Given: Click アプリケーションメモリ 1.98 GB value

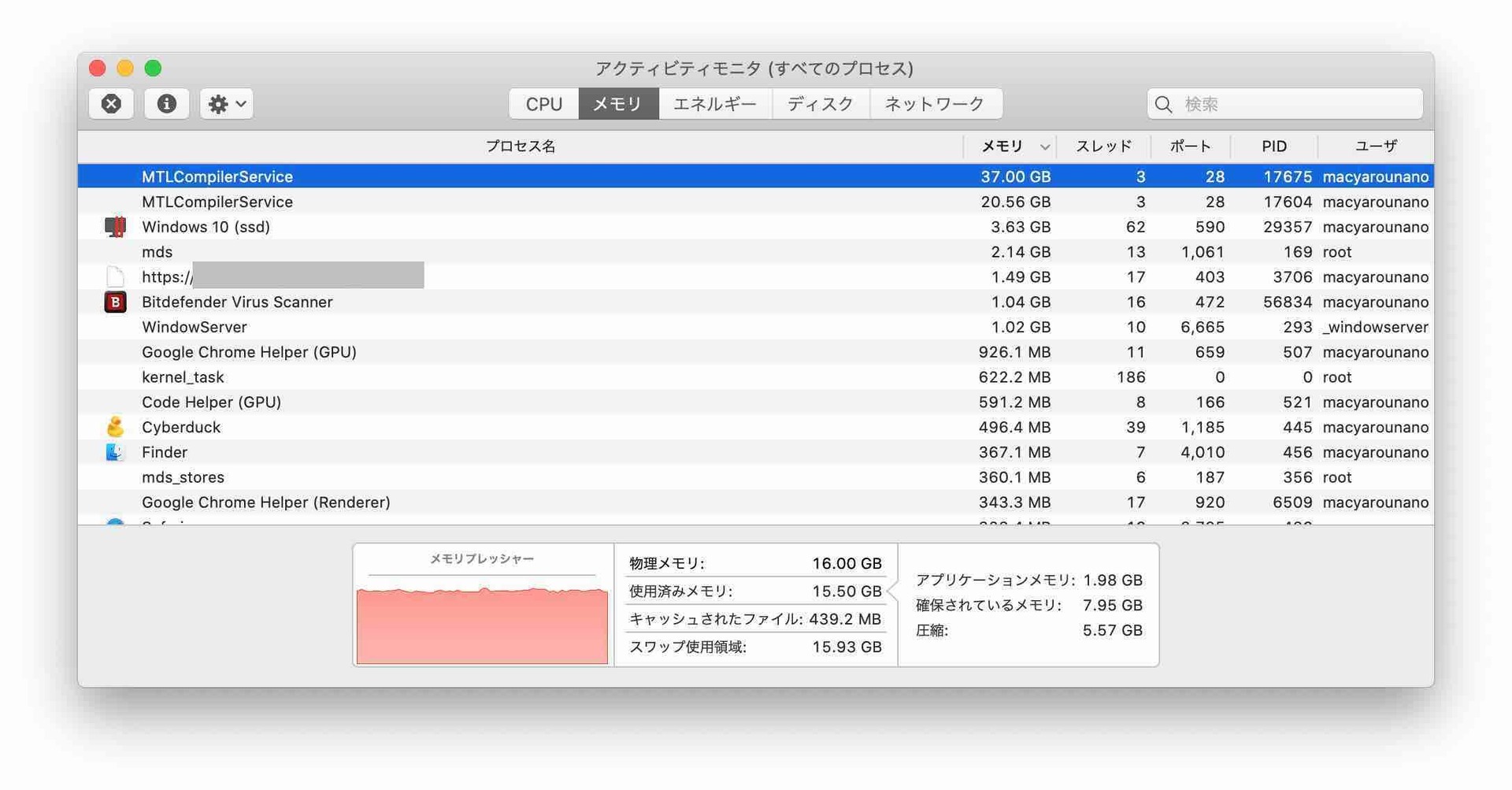Looking at the screenshot, I should pos(1112,580).
